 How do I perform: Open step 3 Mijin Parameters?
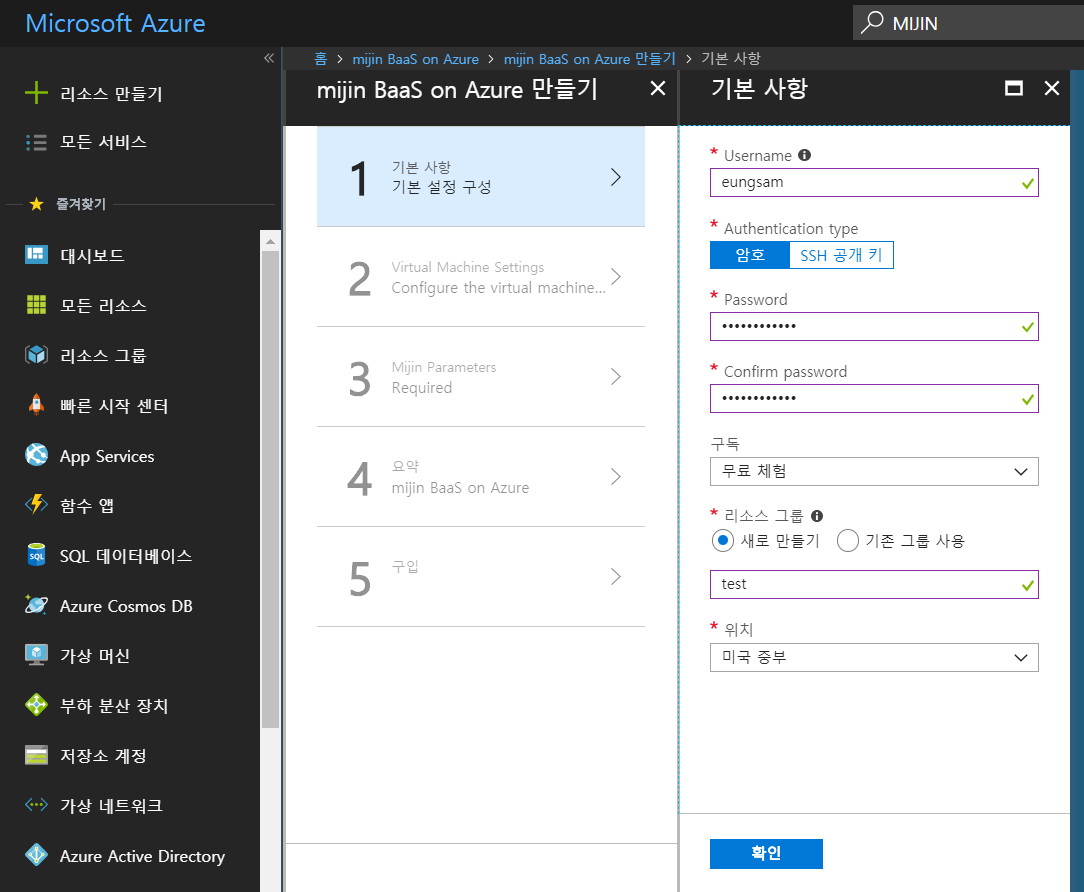[480, 377]
